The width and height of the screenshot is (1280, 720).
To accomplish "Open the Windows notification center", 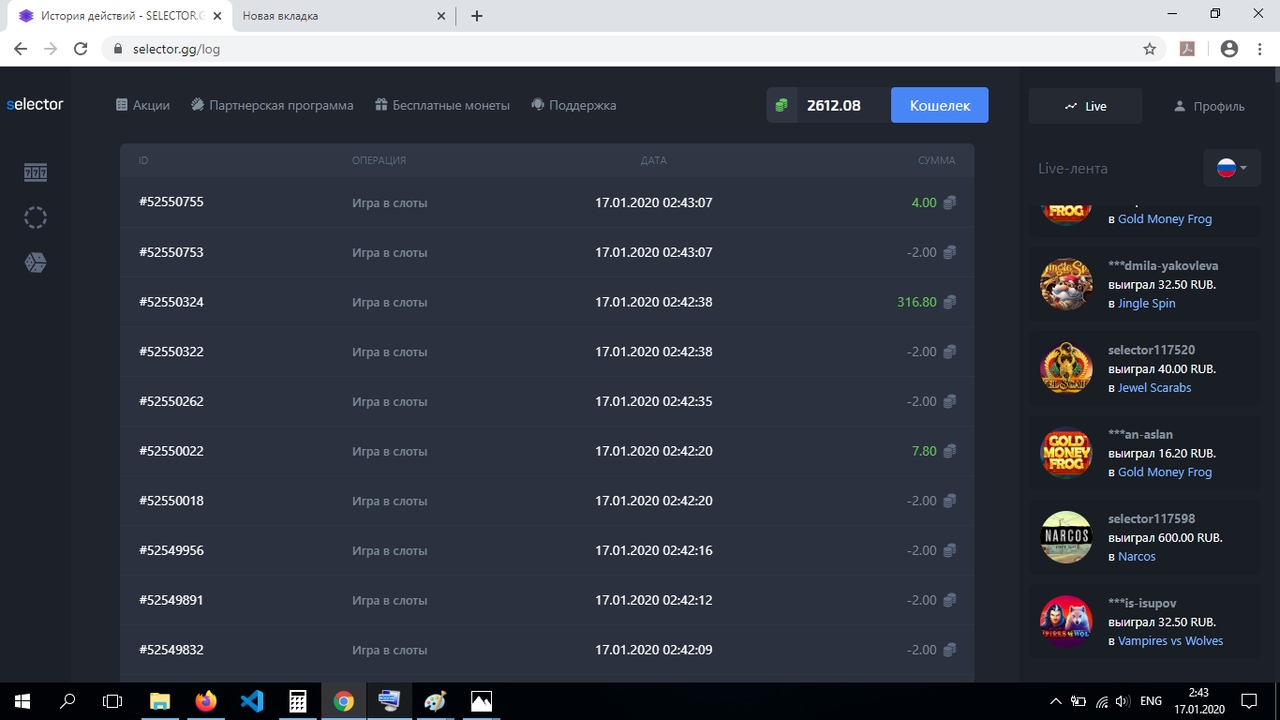I will pos(1249,701).
